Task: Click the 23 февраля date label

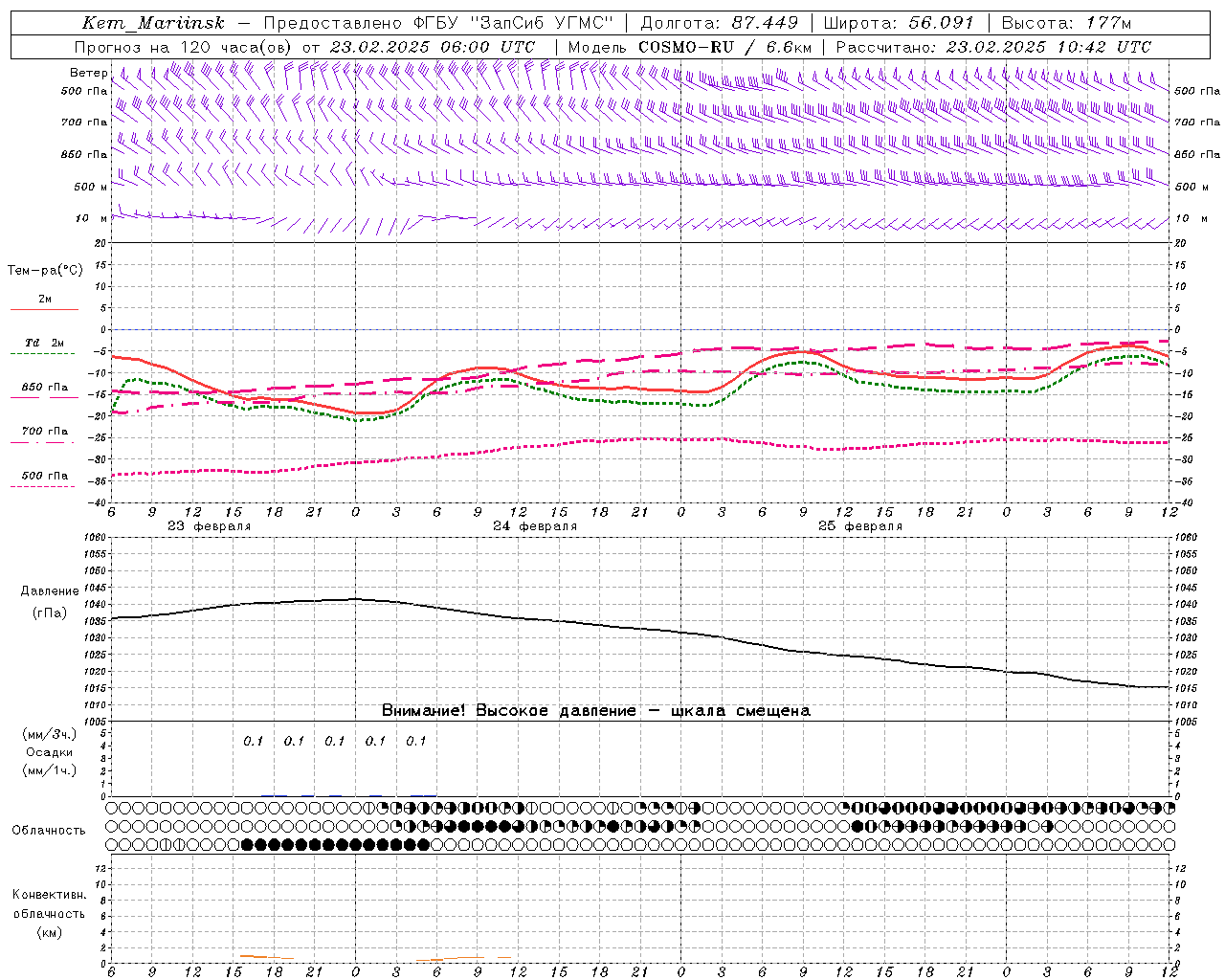Action: pos(210,526)
